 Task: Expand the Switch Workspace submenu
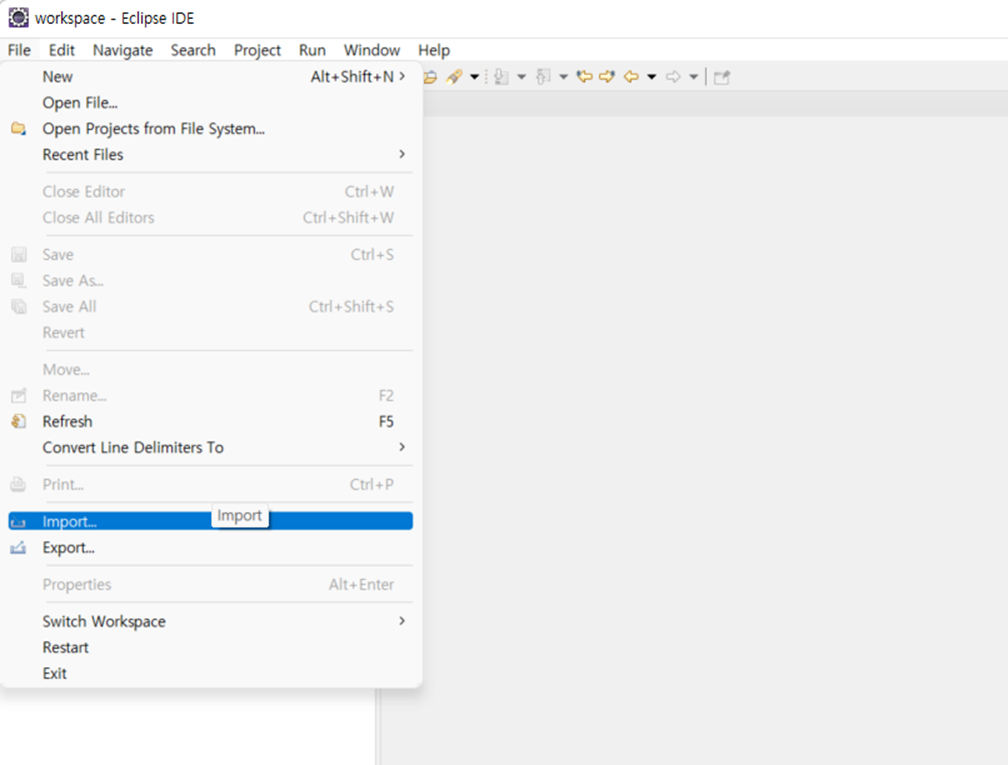click(x=210, y=622)
